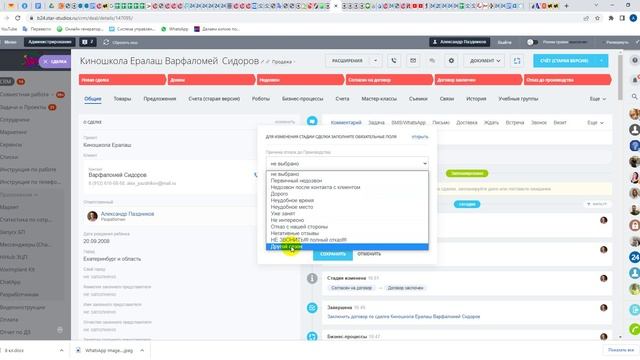Open the Продажа pipeline selector by the title
This screenshot has width=640, height=360.
click(x=283, y=62)
